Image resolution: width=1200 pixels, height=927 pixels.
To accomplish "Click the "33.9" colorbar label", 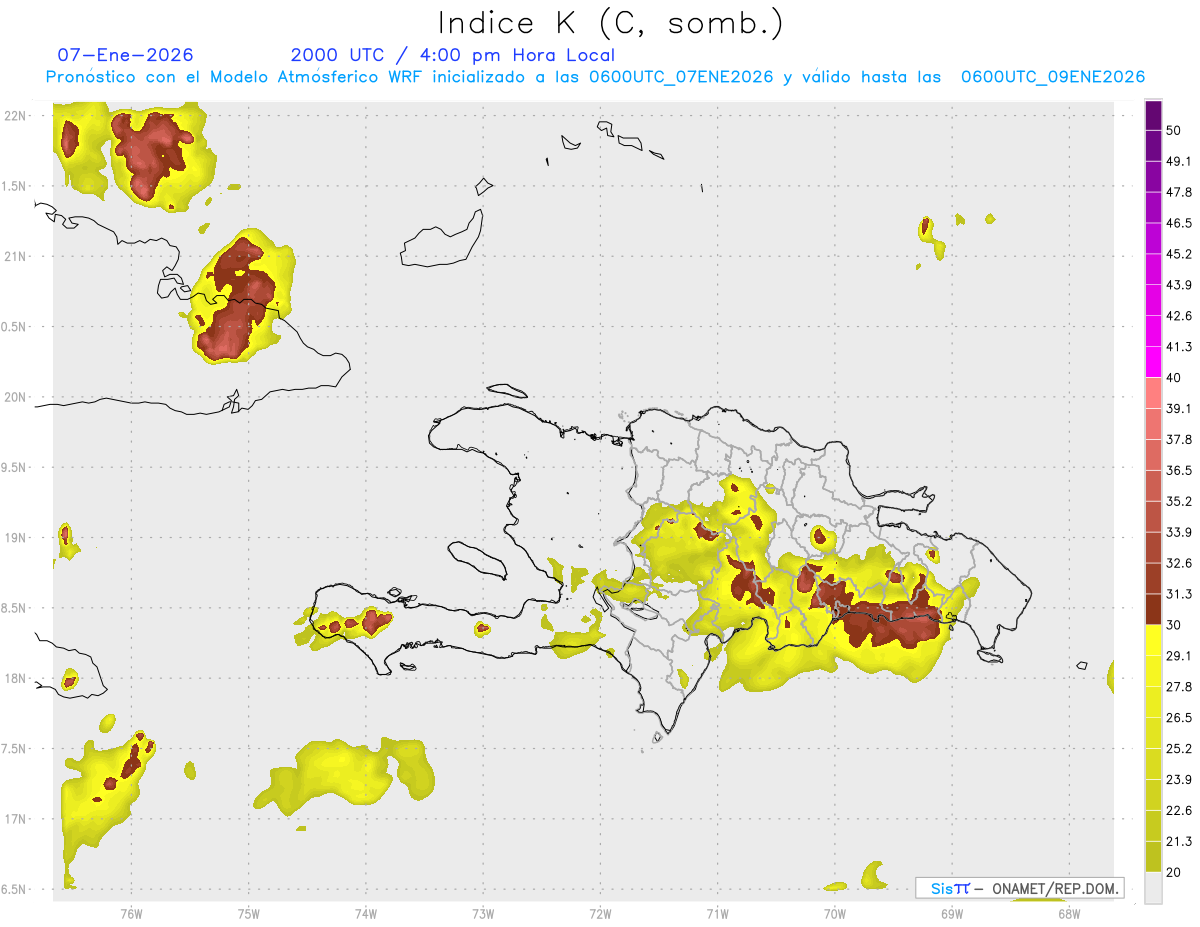I will (x=1179, y=532).
